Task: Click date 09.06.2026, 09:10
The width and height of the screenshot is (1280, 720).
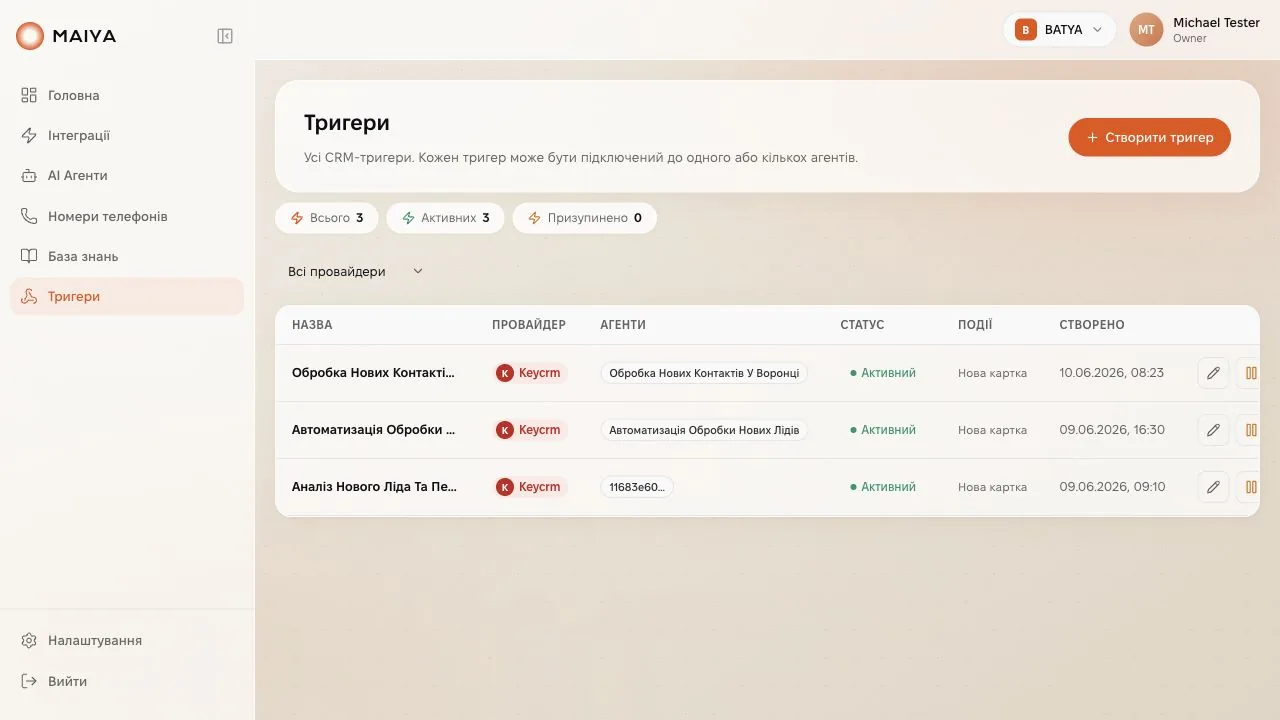Action: 1112,487
